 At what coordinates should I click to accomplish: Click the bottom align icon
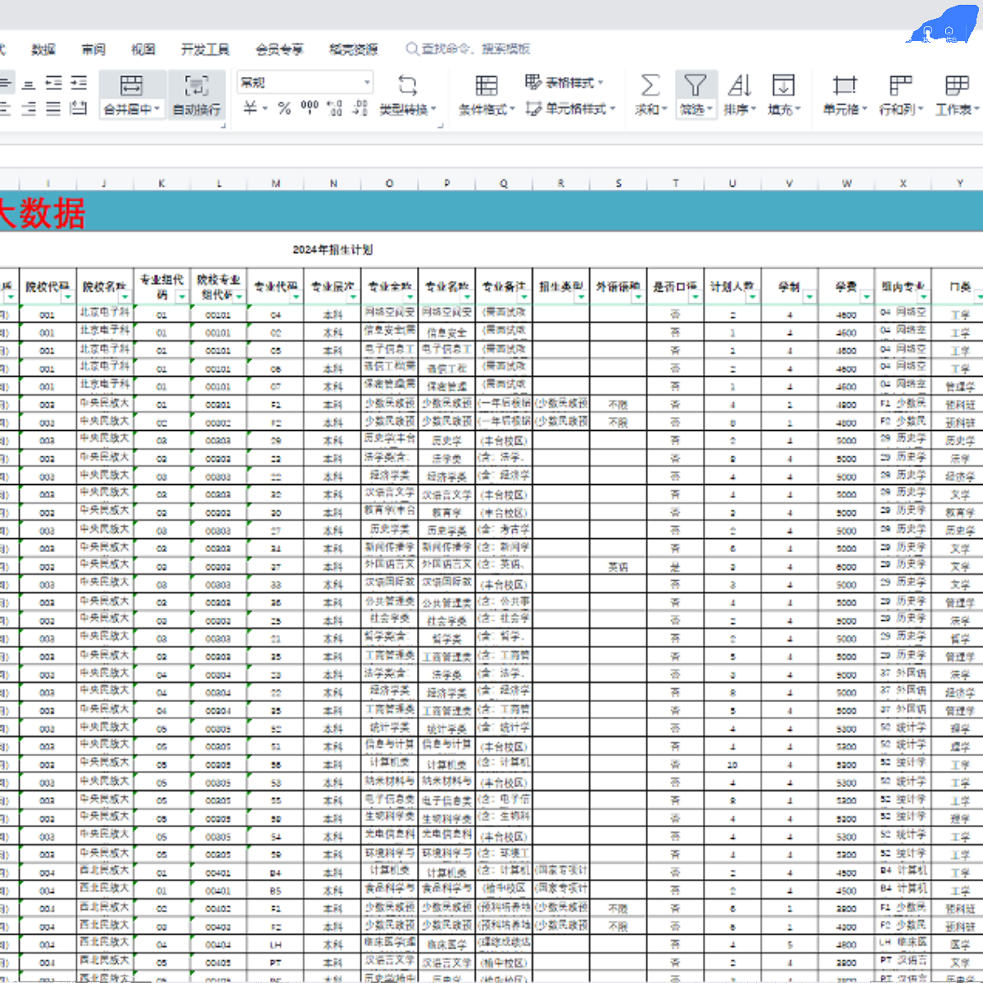click(x=28, y=84)
